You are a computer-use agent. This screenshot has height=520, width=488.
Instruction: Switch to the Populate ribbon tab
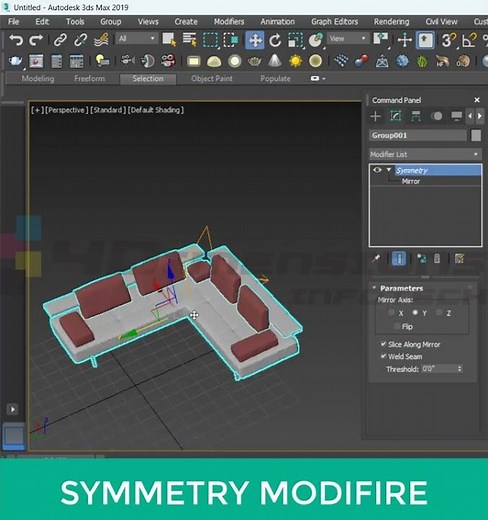pos(275,79)
